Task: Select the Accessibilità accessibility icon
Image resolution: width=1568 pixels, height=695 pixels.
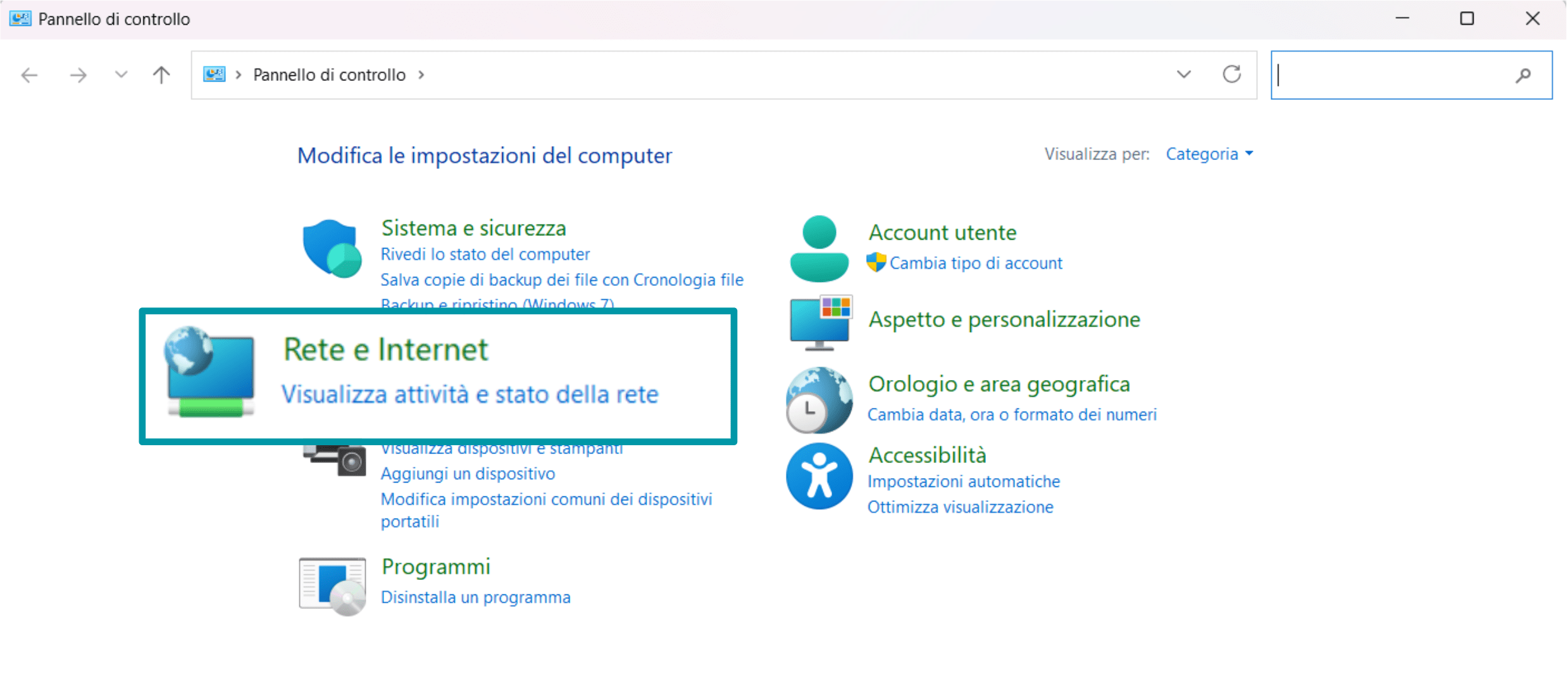Action: 818,476
